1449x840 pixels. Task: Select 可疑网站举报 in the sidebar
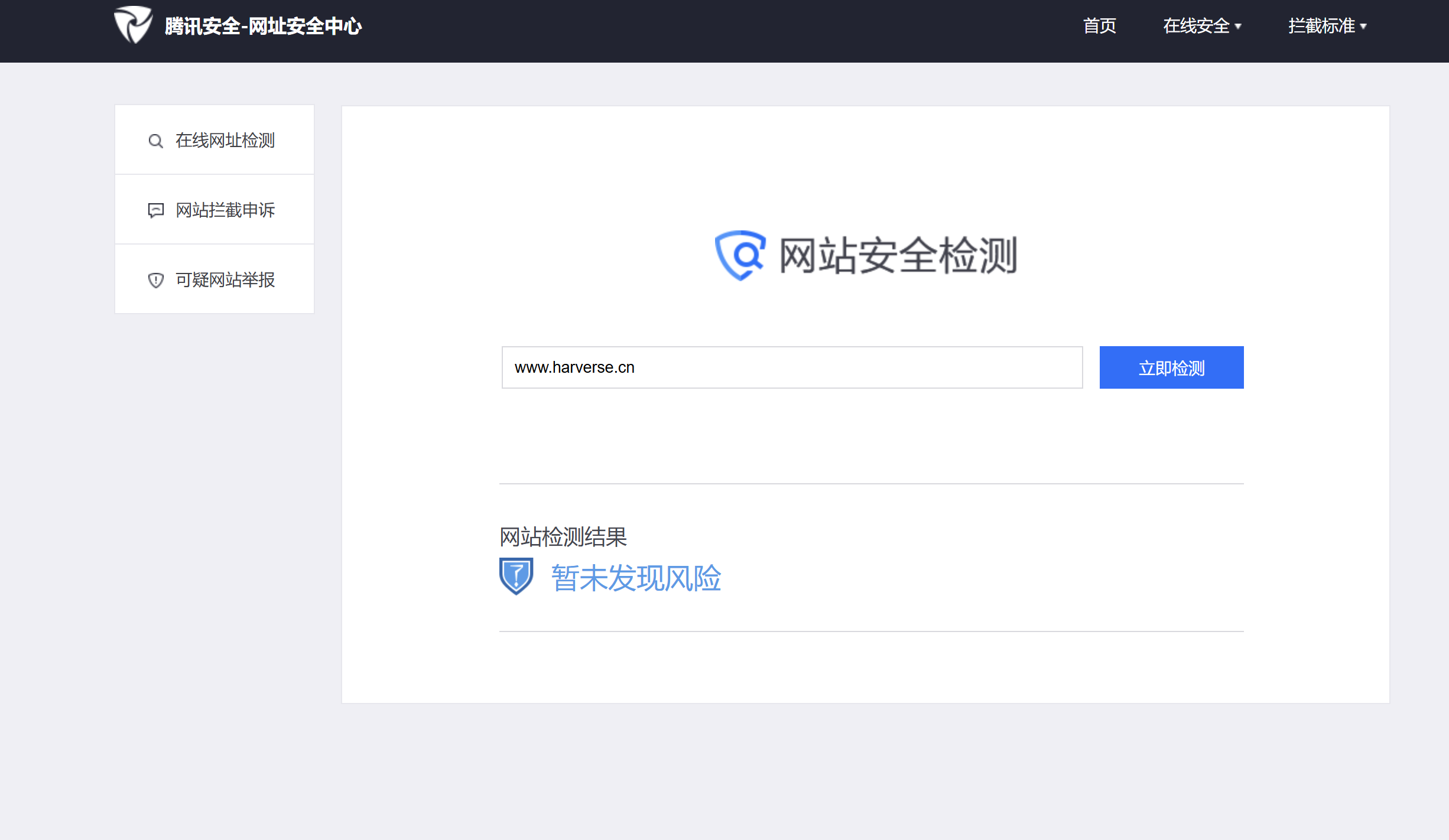pos(225,280)
